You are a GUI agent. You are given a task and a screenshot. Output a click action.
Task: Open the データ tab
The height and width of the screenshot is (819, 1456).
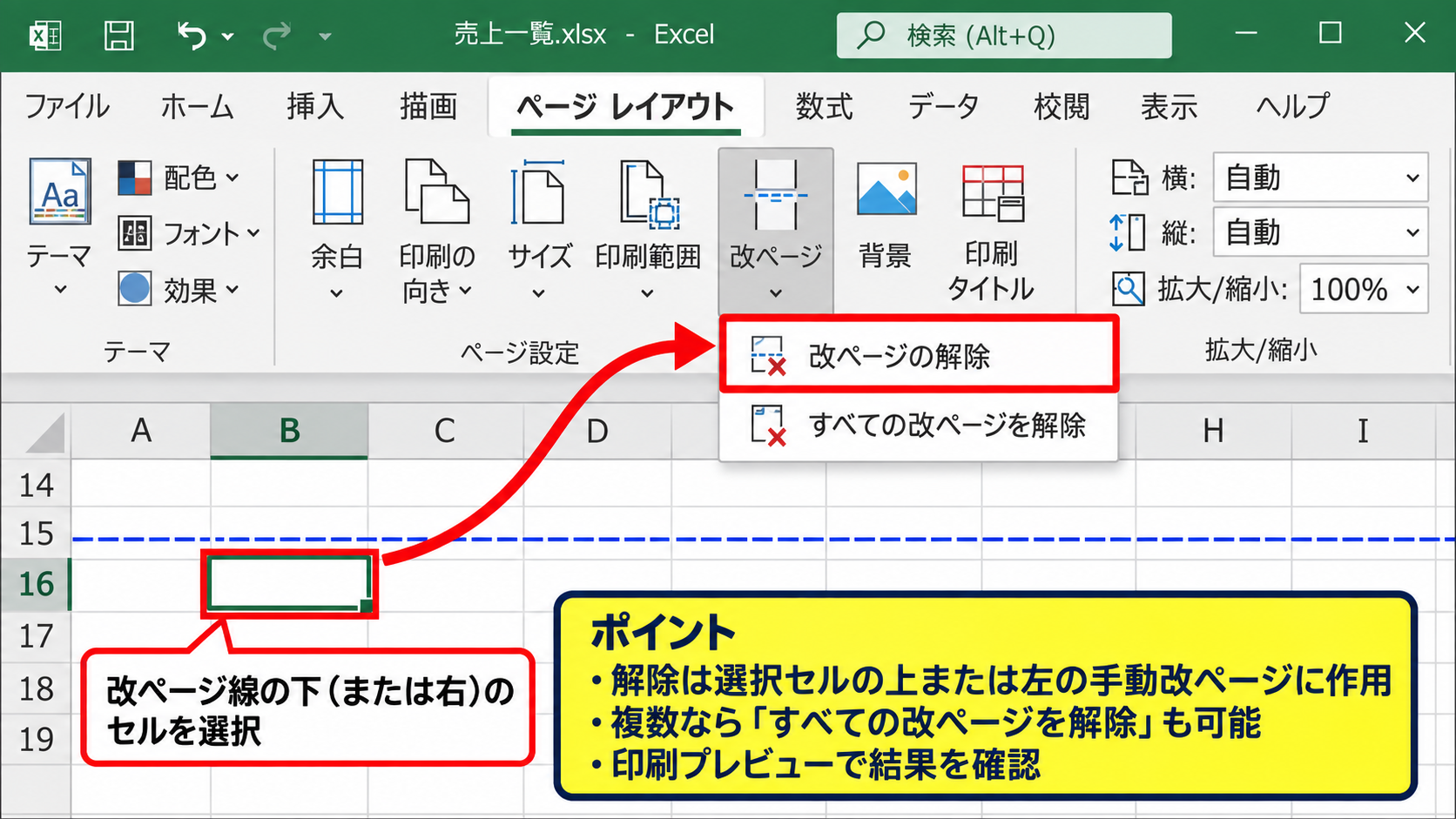943,106
